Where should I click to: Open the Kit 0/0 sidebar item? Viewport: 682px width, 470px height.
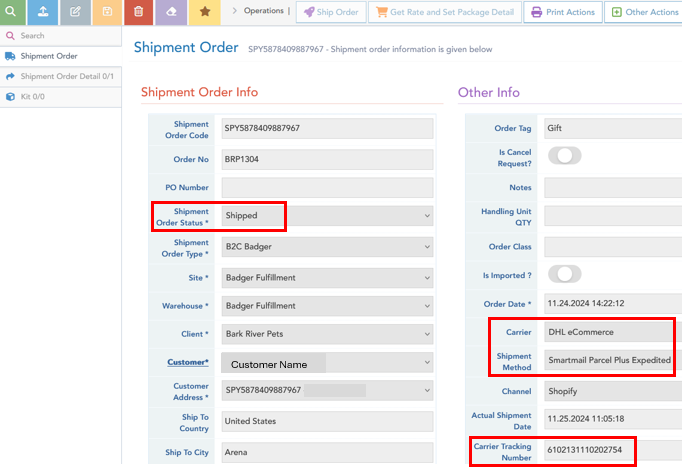(32, 96)
